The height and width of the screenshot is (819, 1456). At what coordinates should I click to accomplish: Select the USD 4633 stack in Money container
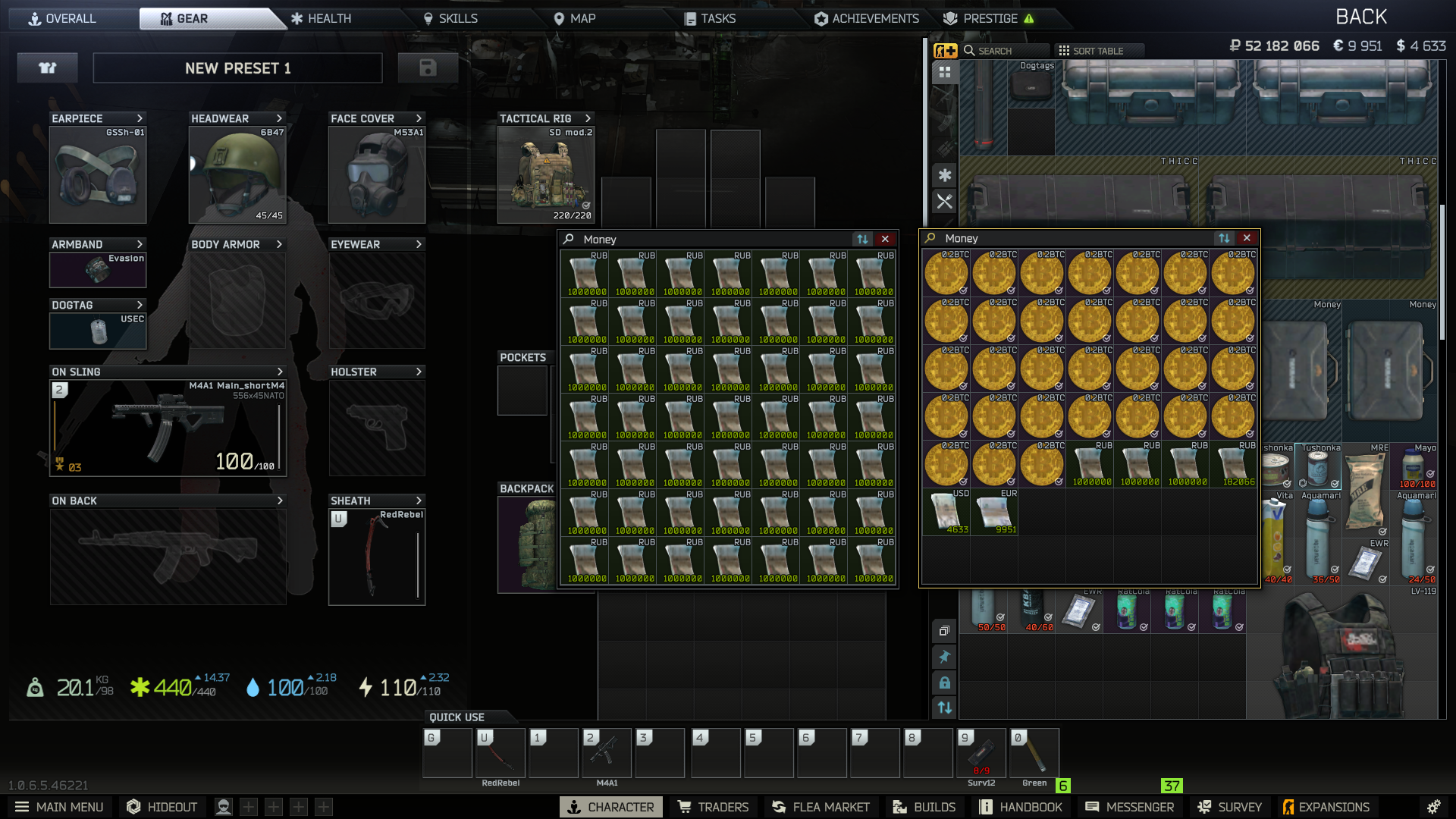point(946,512)
